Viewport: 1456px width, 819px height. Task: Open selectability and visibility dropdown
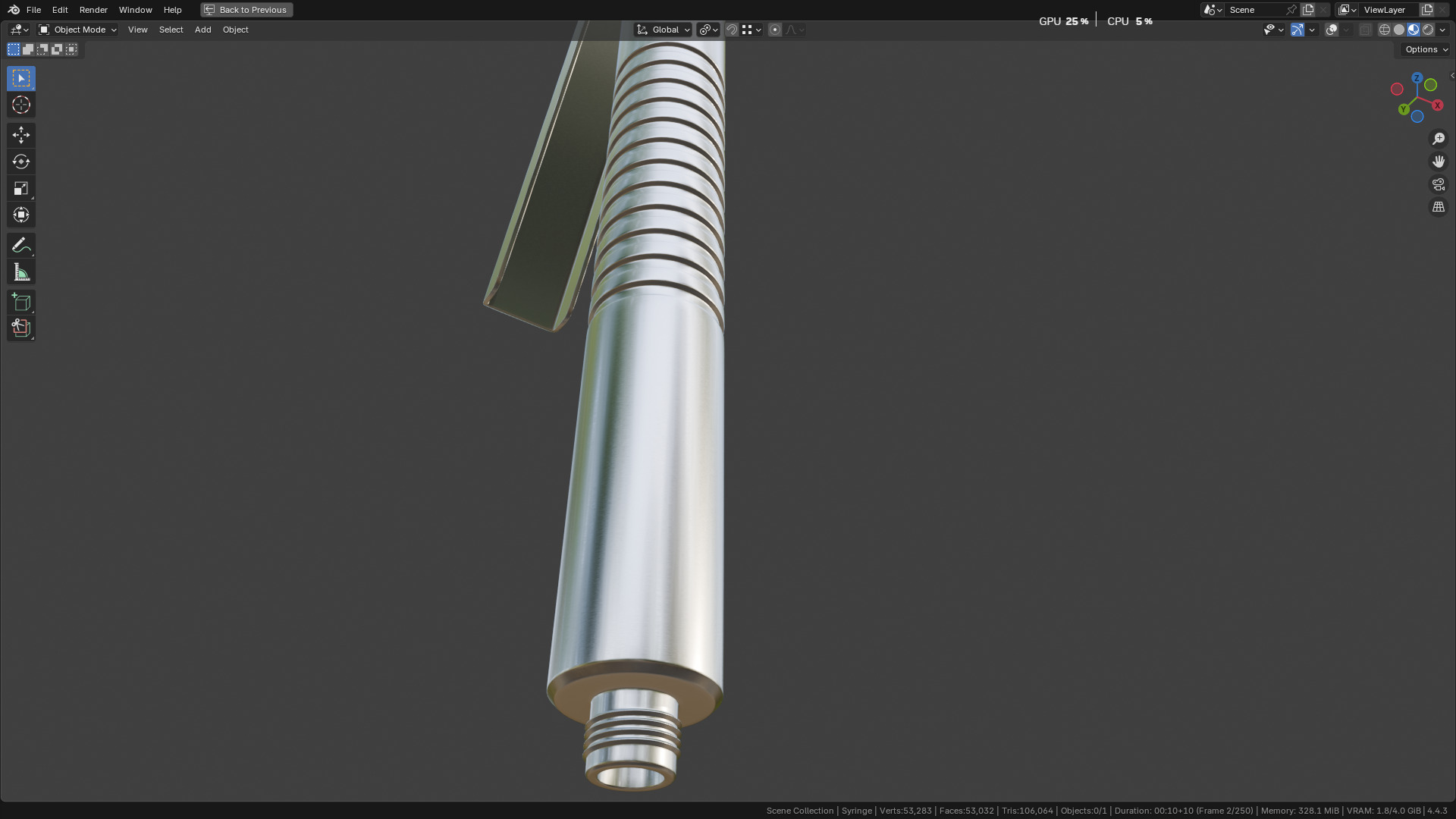click(1273, 30)
